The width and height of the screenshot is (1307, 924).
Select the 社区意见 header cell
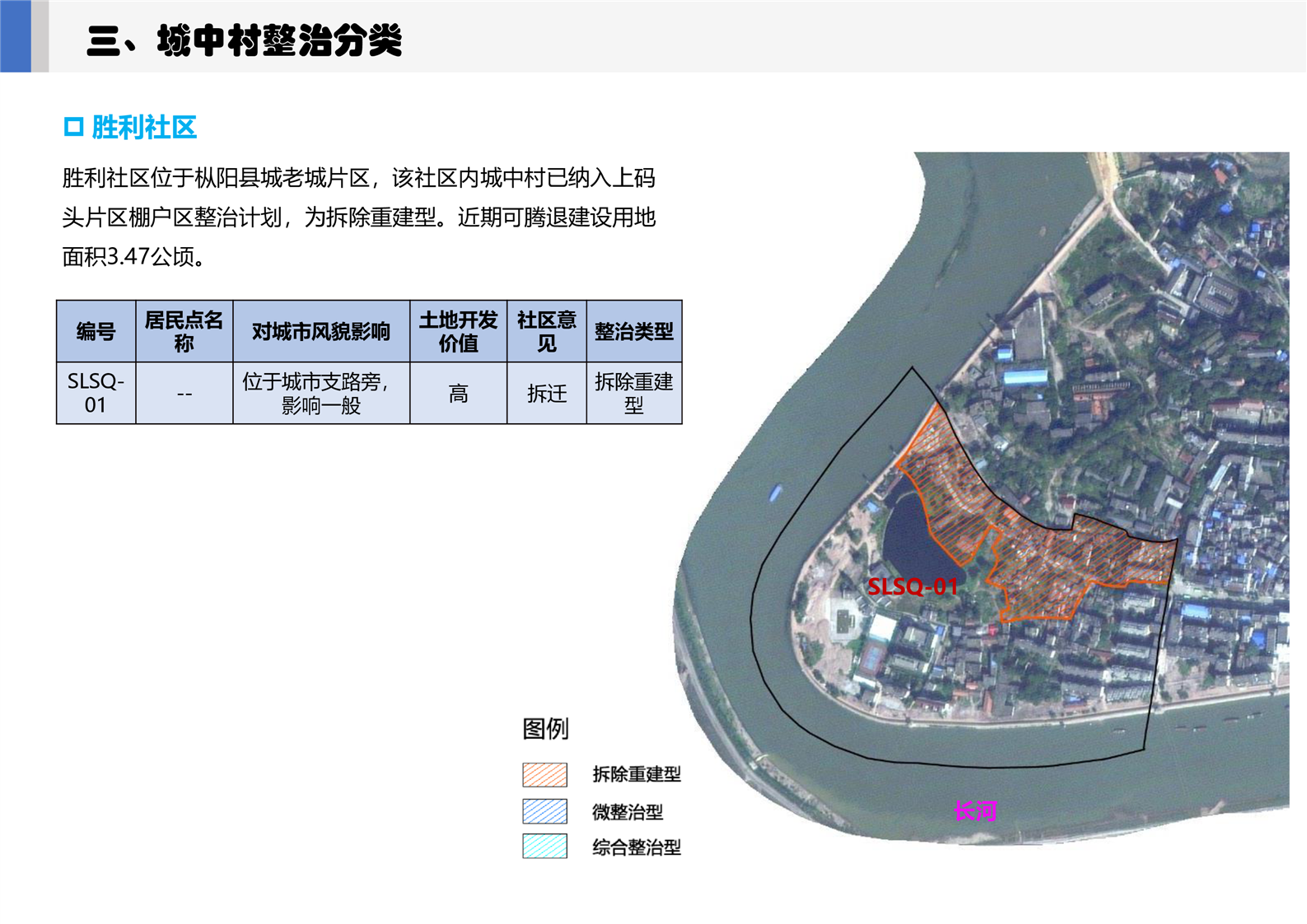coord(547,332)
